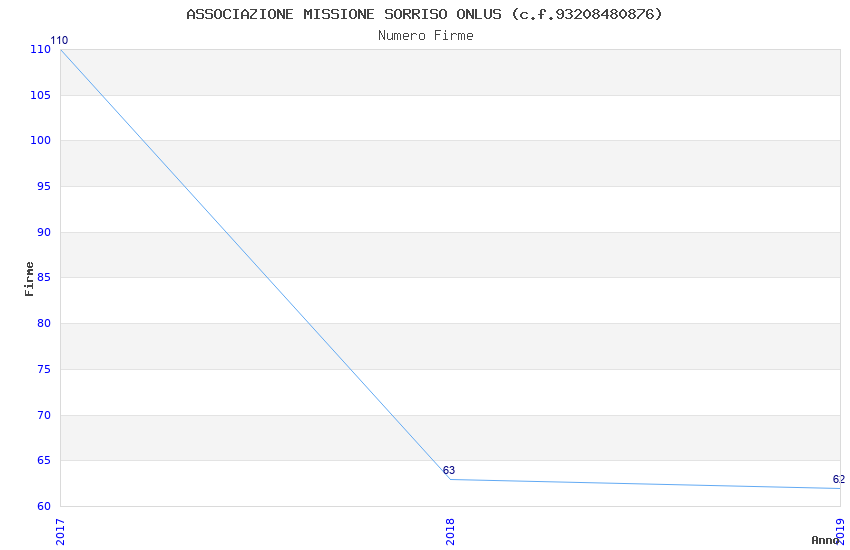
Task: Click the y-axis tick 60
Action: click(44, 507)
